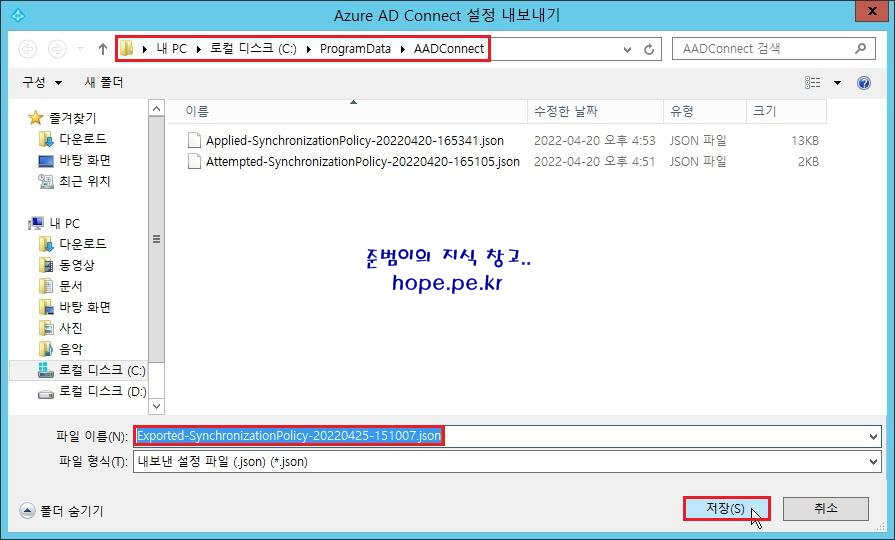The height and width of the screenshot is (540, 895).
Task: Open 최근 위치 in navigation pane
Action: click(84, 181)
